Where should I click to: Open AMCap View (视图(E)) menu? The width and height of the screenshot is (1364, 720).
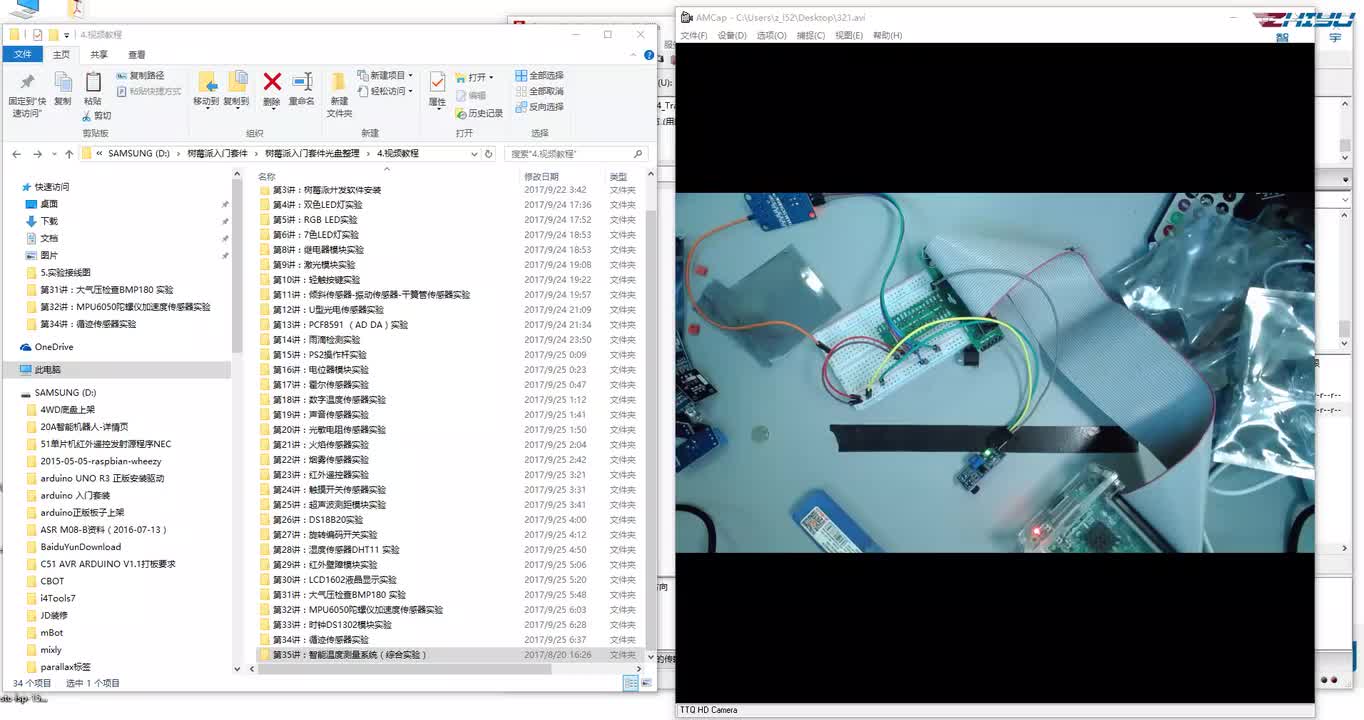coord(849,35)
